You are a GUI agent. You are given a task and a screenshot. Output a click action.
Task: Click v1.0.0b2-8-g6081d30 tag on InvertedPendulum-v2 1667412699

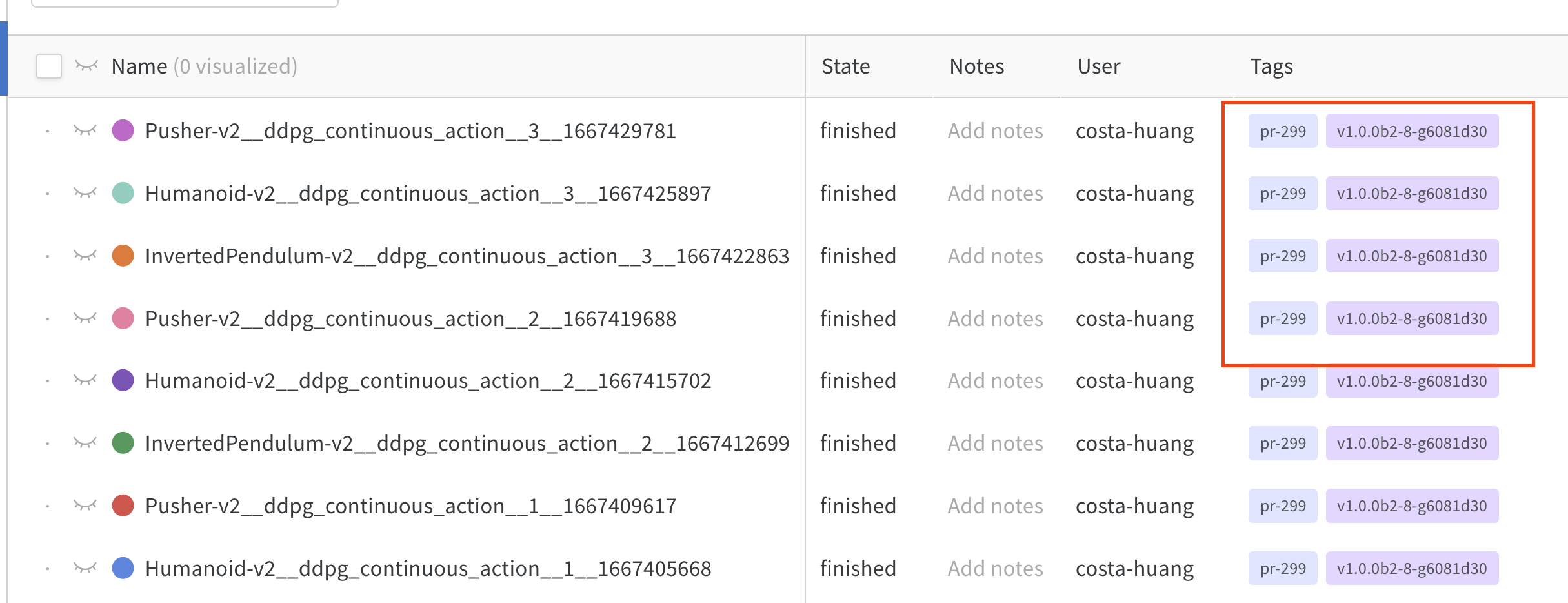[1412, 444]
